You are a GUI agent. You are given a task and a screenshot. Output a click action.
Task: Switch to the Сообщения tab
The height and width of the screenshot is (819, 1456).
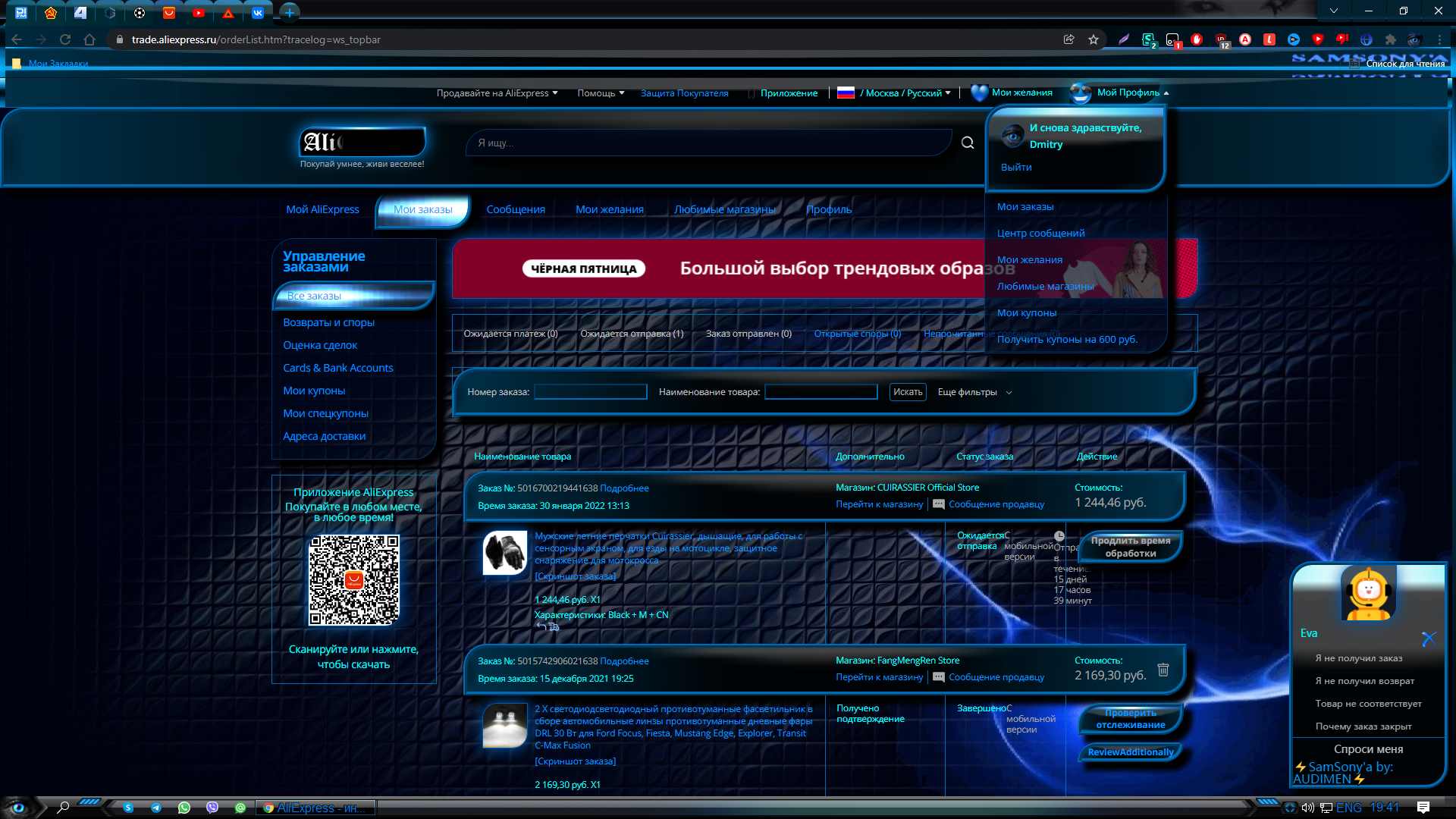point(516,209)
